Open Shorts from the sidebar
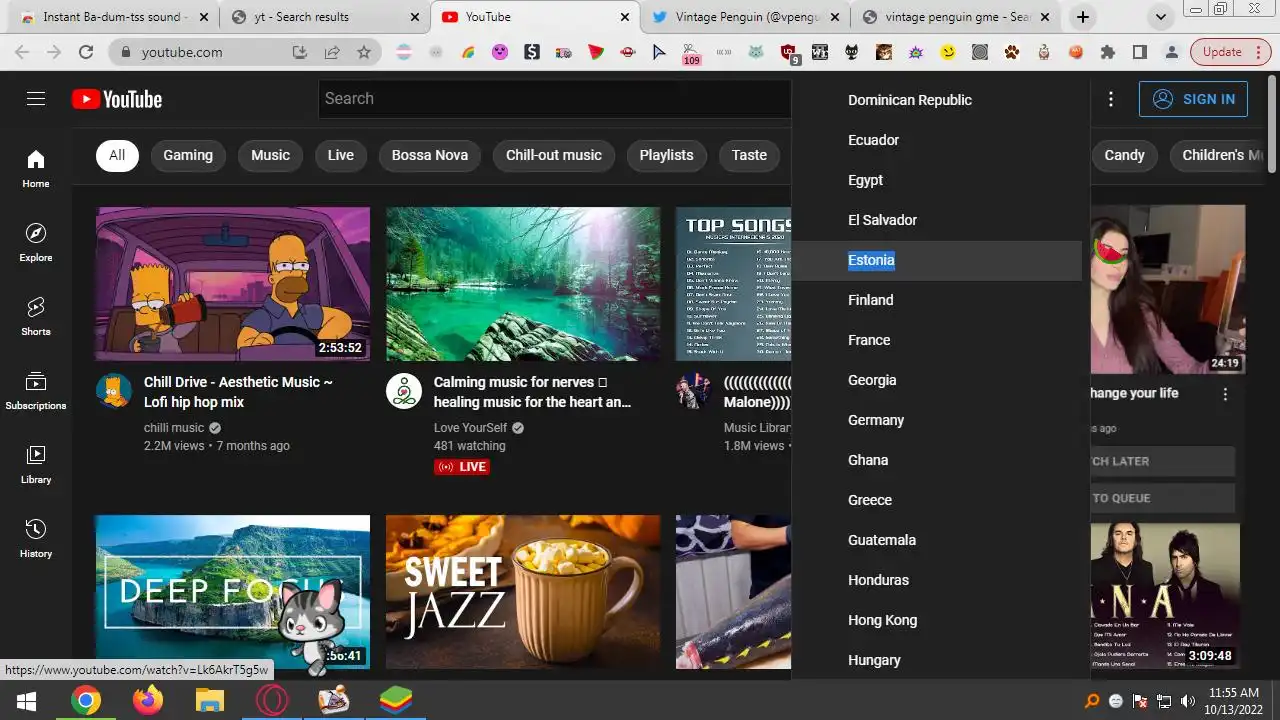Screen dimensions: 1280x720 (36, 317)
